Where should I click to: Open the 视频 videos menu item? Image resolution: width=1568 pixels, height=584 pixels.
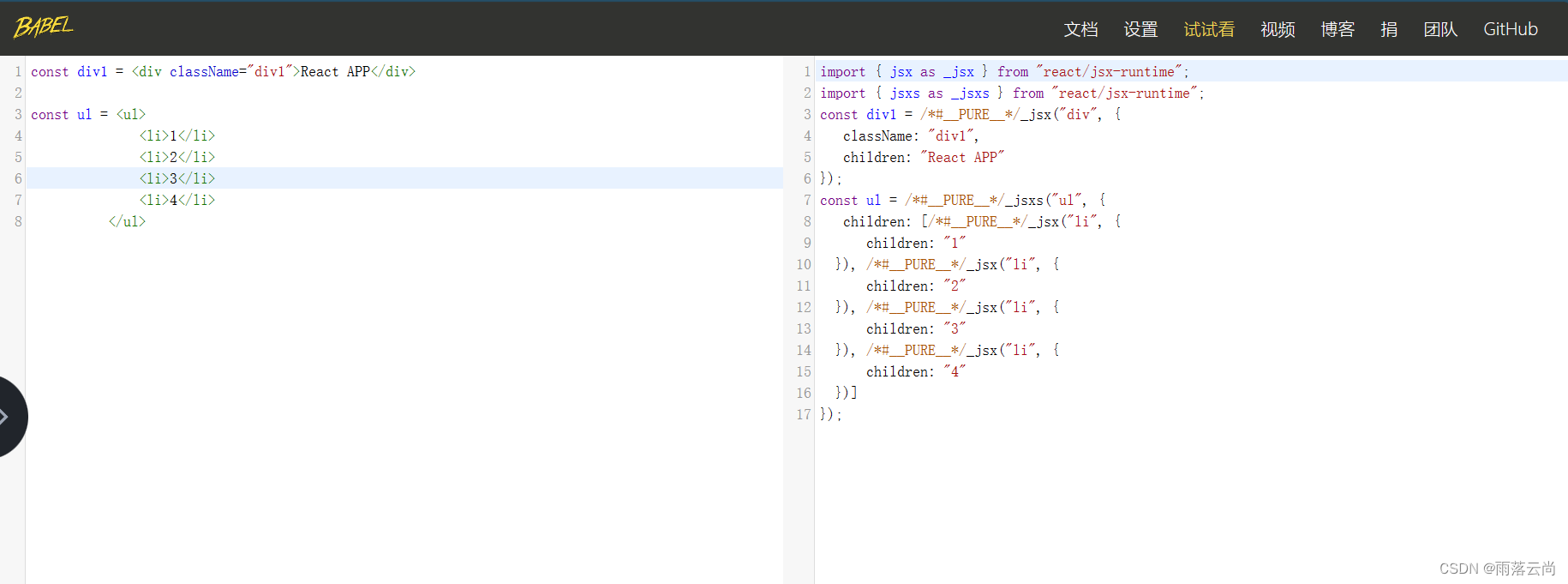[1278, 29]
